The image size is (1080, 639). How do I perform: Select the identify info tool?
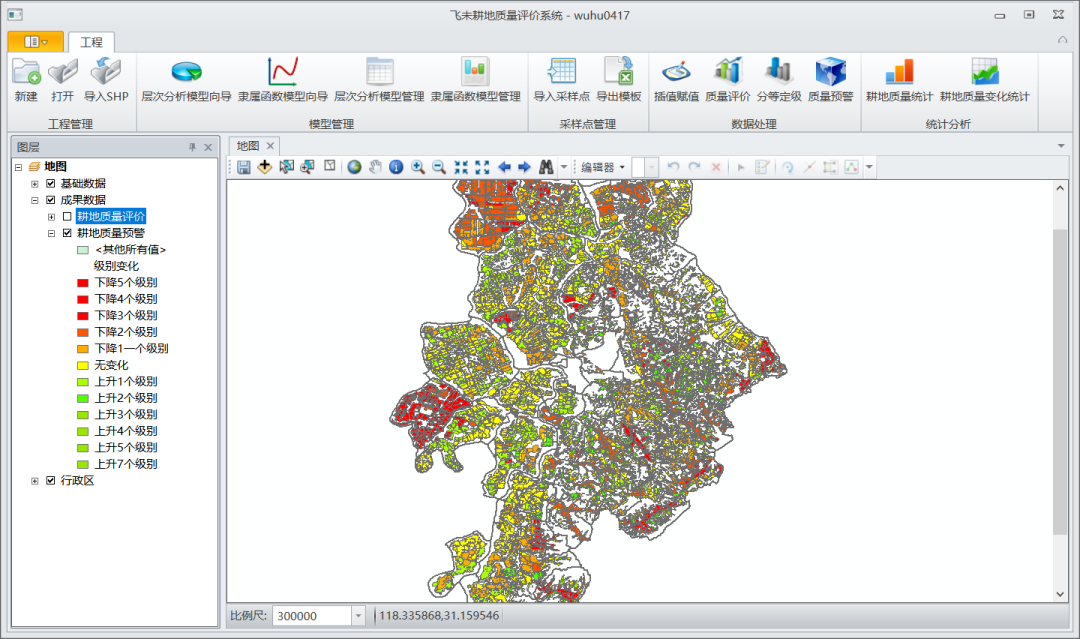pyautogui.click(x=396, y=167)
